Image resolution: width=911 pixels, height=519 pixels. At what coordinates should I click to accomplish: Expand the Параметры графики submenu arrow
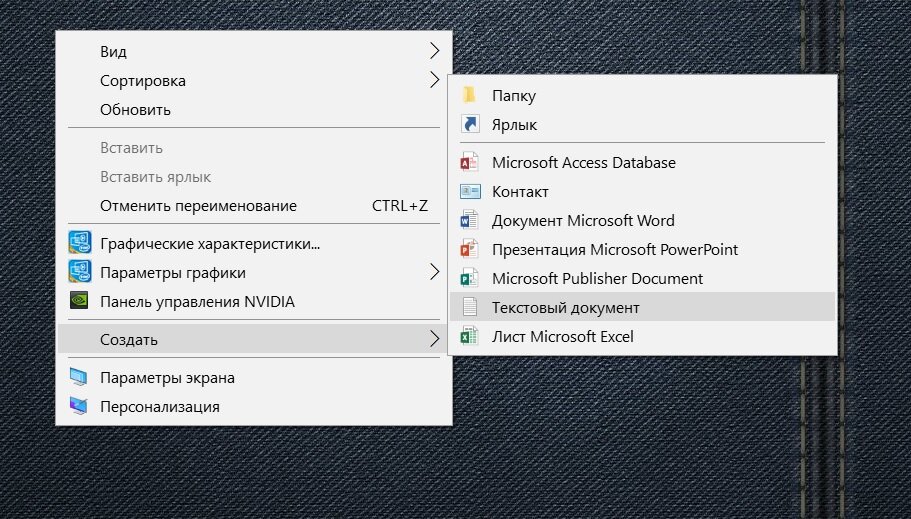[434, 272]
